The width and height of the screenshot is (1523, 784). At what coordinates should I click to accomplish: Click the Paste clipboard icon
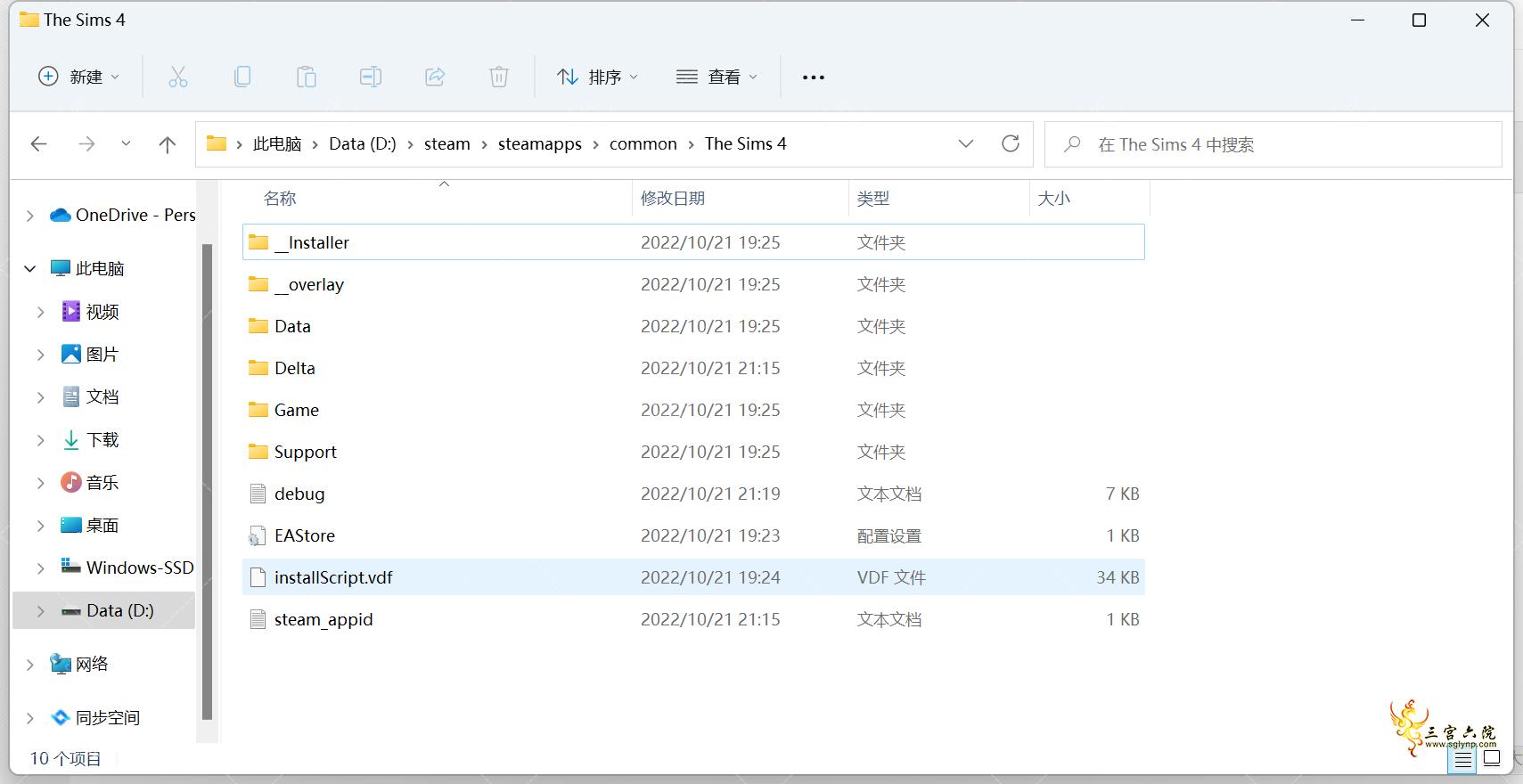(307, 77)
